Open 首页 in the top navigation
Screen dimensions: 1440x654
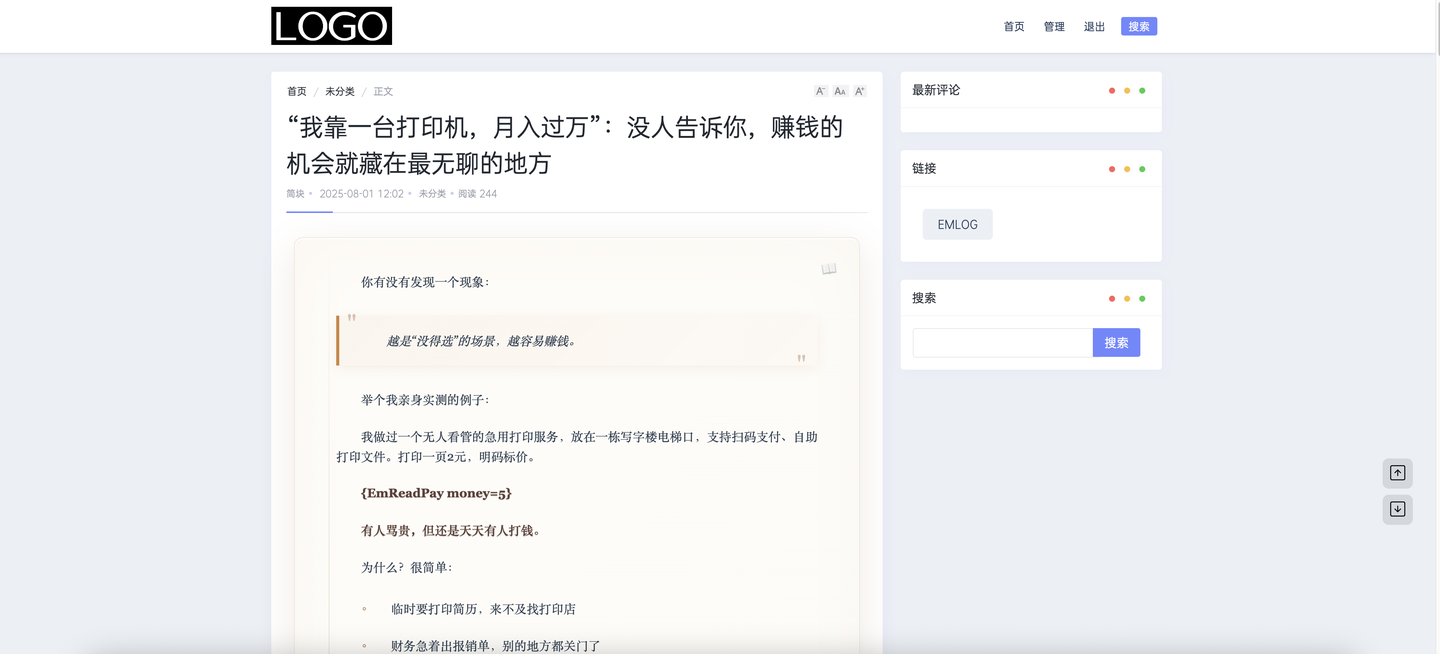(x=1014, y=27)
